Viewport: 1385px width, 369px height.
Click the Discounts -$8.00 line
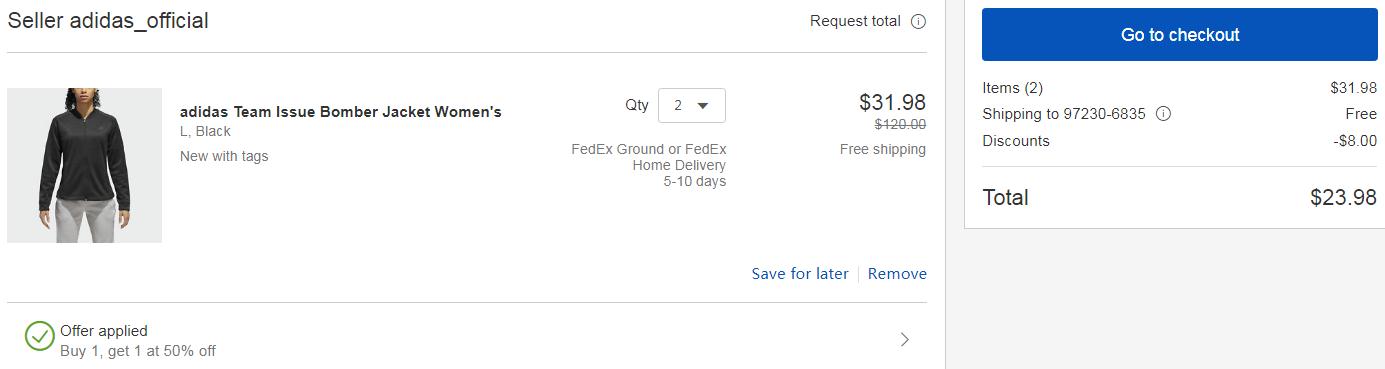click(x=1180, y=141)
